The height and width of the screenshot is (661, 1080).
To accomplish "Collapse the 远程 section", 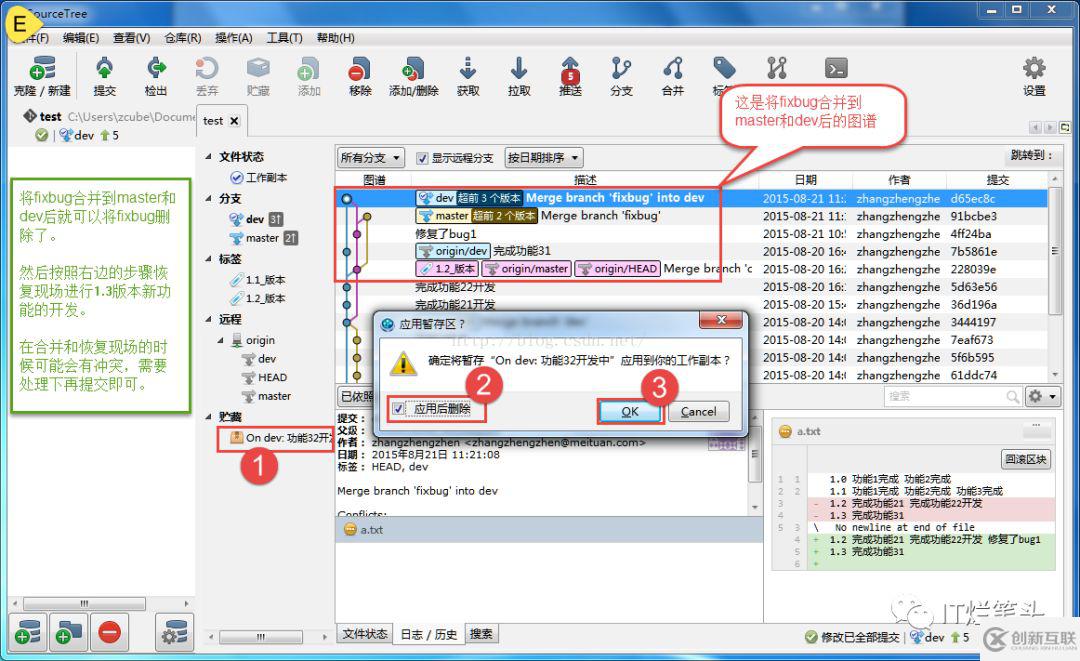I will pos(208,319).
